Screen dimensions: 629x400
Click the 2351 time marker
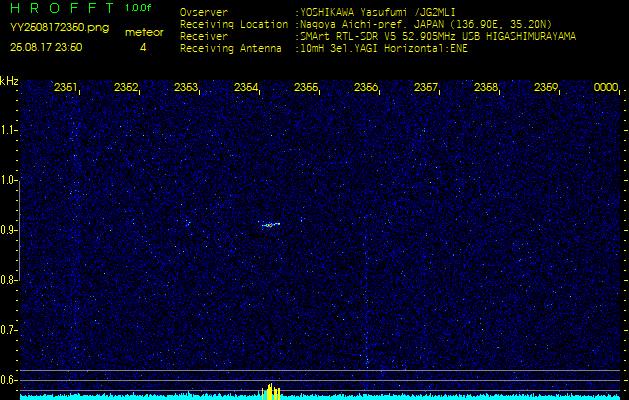click(65, 87)
